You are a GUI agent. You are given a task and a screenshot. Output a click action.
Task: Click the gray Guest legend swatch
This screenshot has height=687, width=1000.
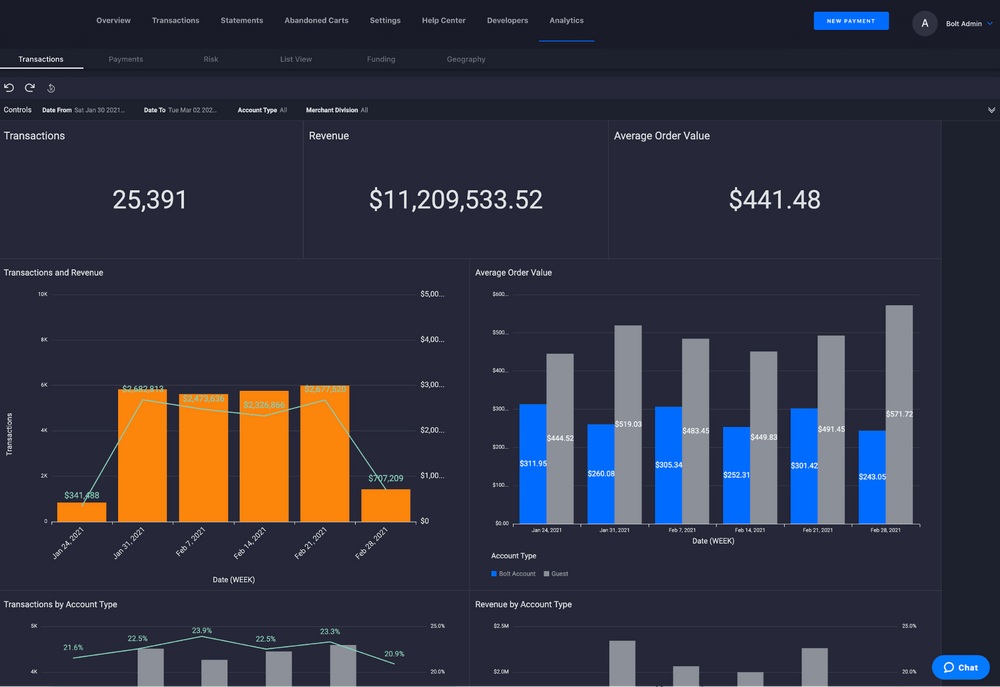(x=547, y=573)
